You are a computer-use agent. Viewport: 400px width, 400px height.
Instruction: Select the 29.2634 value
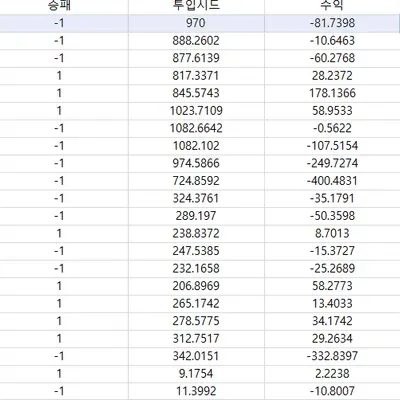332,339
